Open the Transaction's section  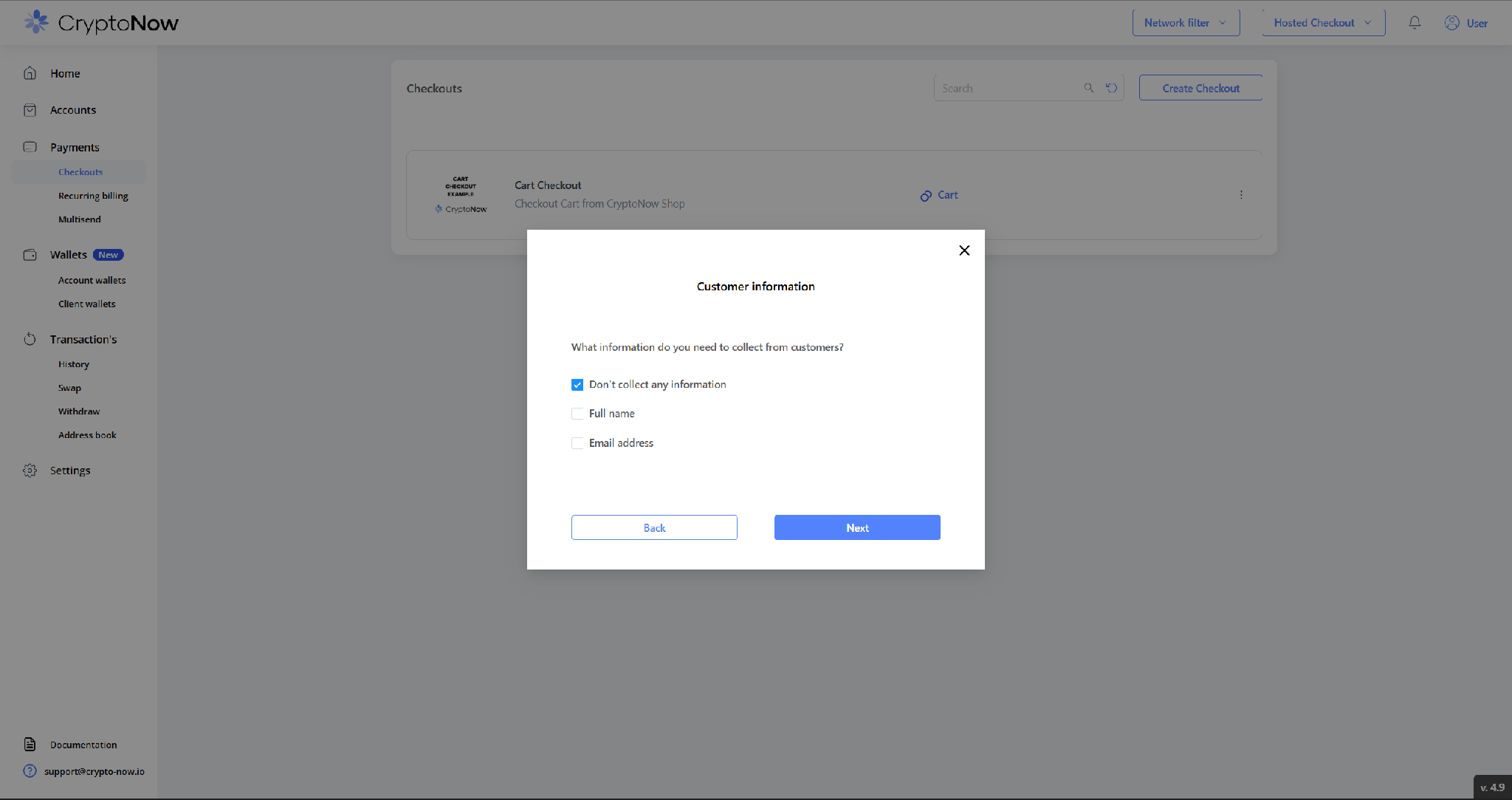[x=83, y=339]
